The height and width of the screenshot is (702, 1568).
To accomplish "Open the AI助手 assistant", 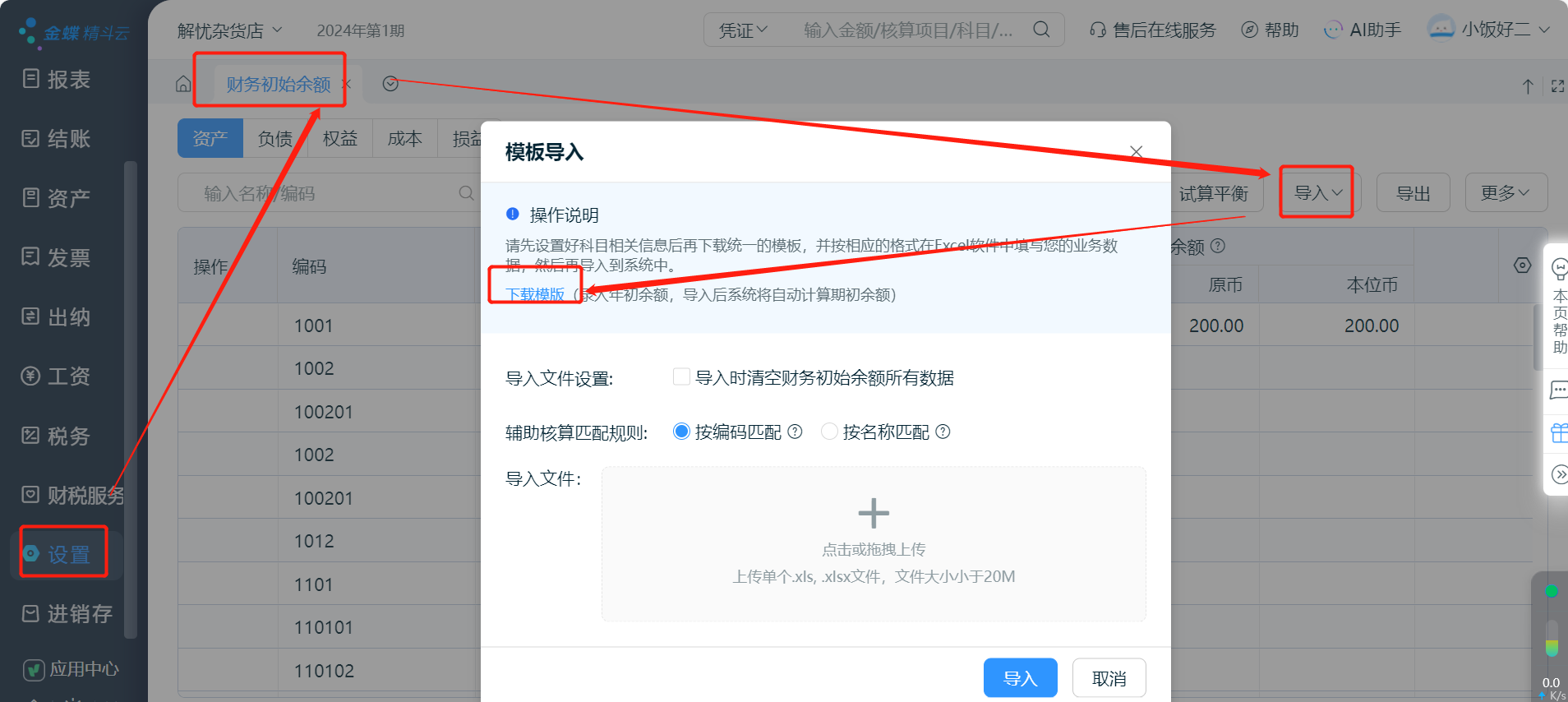I will tap(1363, 30).
